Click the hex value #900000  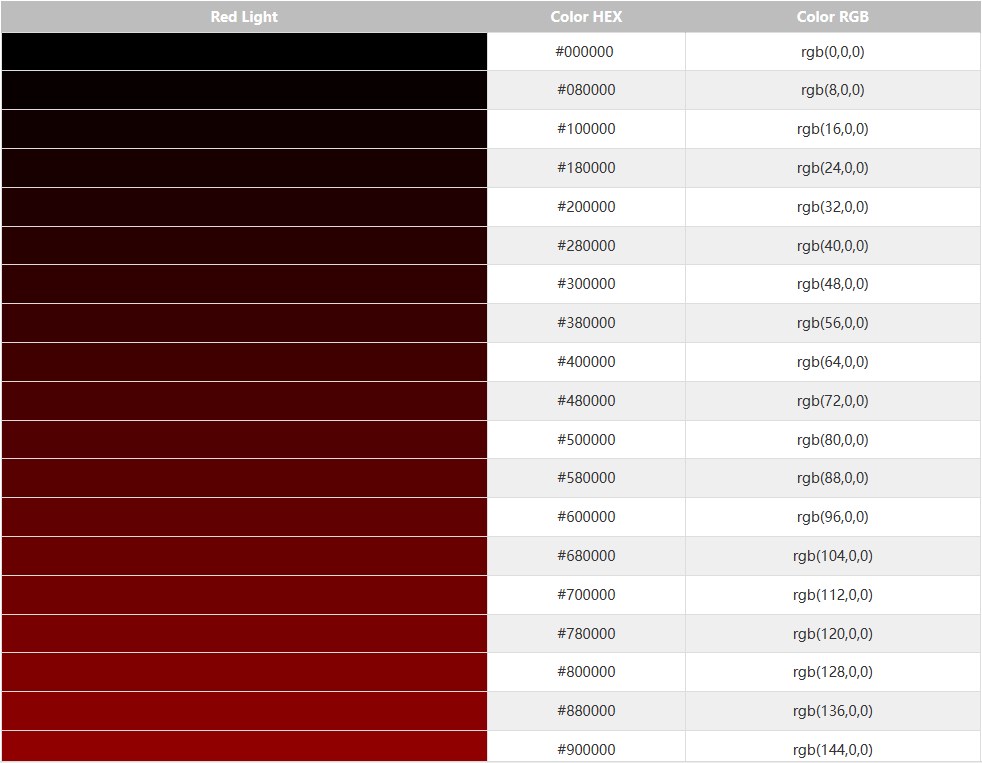(586, 749)
